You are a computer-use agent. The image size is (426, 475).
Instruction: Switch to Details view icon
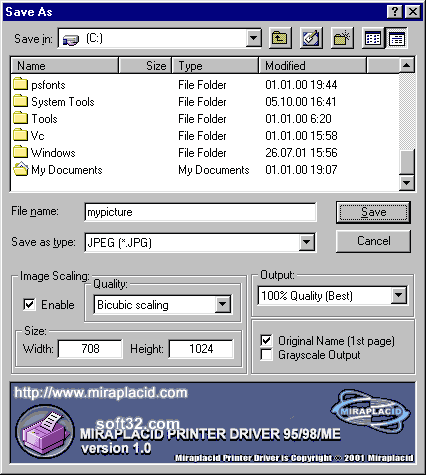[x=396, y=39]
